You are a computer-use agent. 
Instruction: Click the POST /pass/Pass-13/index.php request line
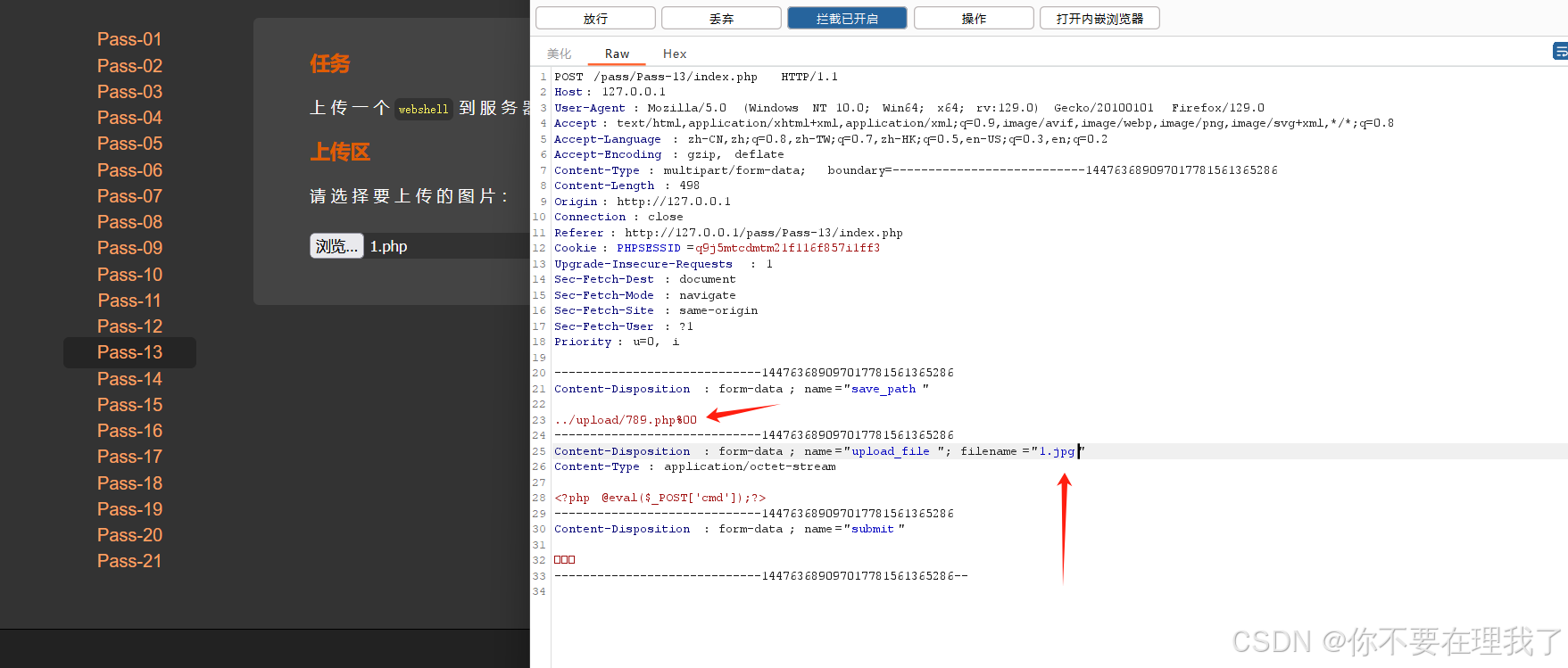[x=696, y=77]
